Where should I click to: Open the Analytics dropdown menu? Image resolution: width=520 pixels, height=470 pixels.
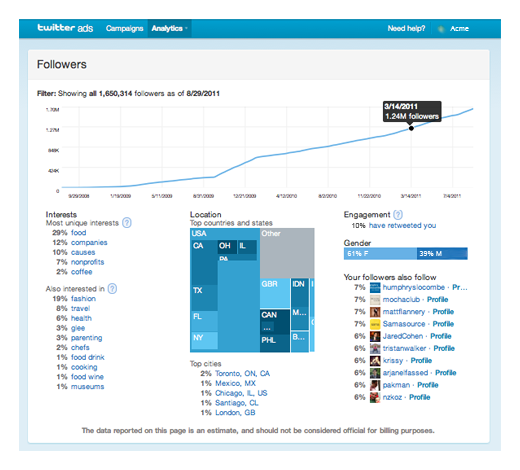tap(169, 28)
